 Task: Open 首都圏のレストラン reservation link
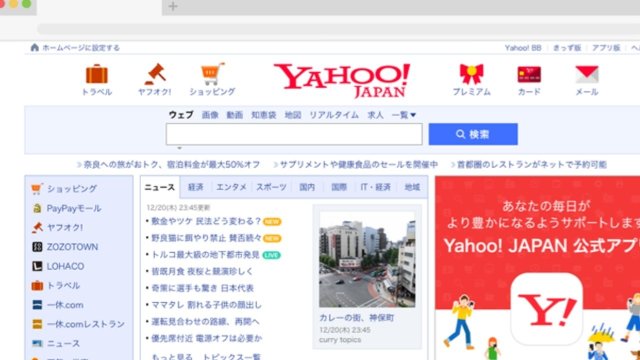pos(531,164)
